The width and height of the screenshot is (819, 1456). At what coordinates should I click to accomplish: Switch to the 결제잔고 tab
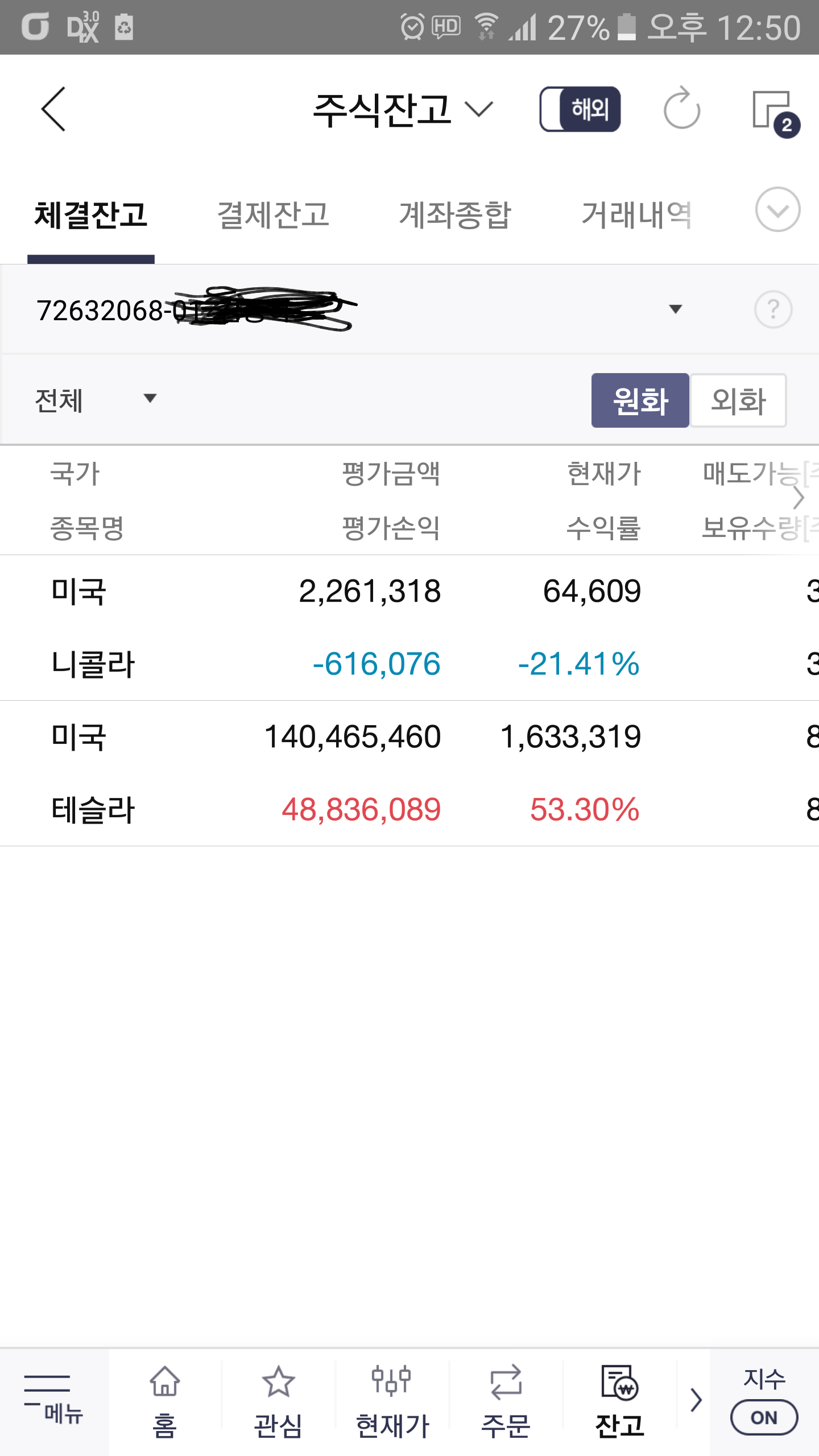point(273,215)
